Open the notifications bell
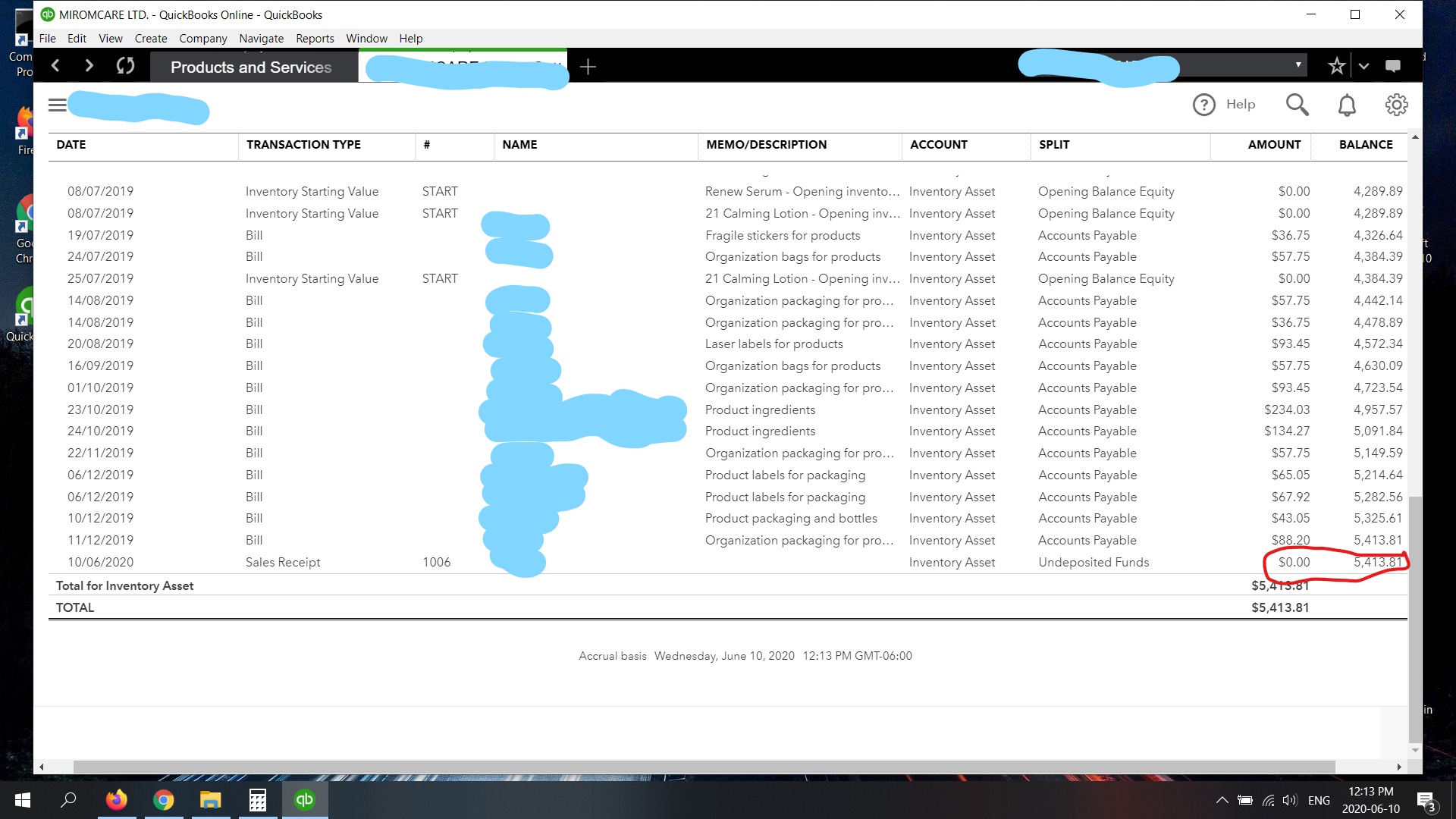1456x819 pixels. pos(1347,105)
